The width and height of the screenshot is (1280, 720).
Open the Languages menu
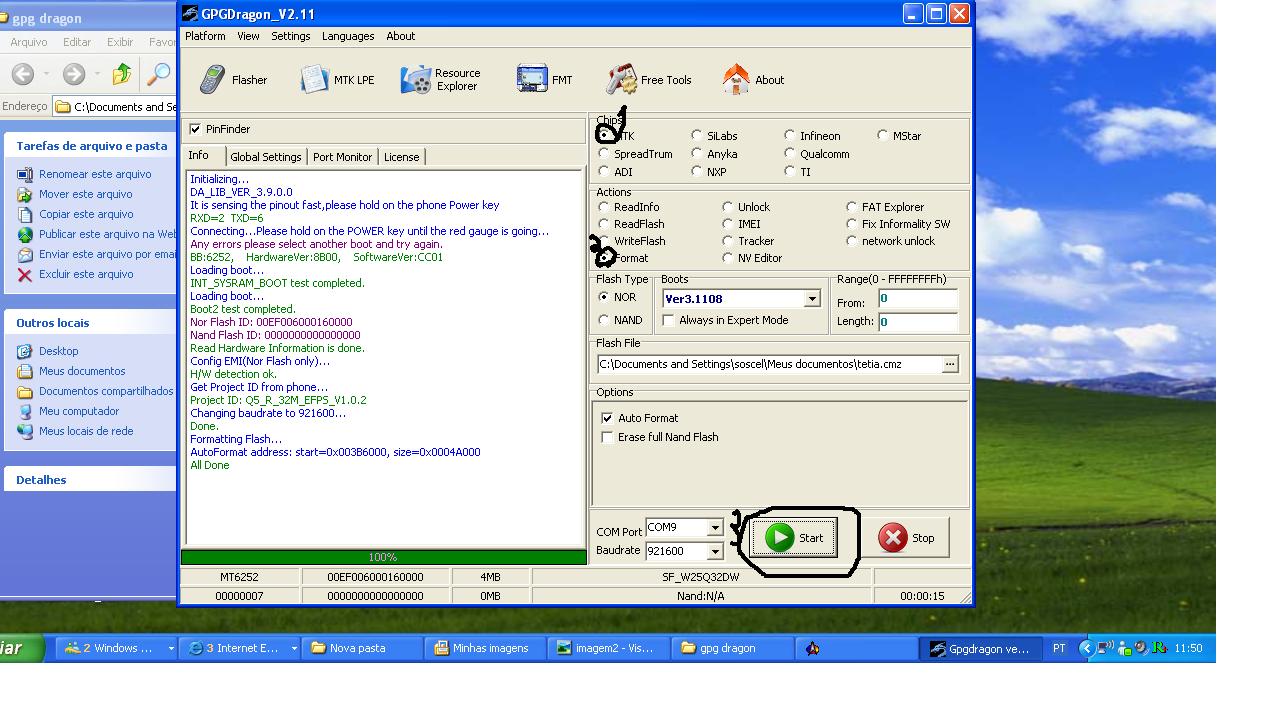click(348, 36)
